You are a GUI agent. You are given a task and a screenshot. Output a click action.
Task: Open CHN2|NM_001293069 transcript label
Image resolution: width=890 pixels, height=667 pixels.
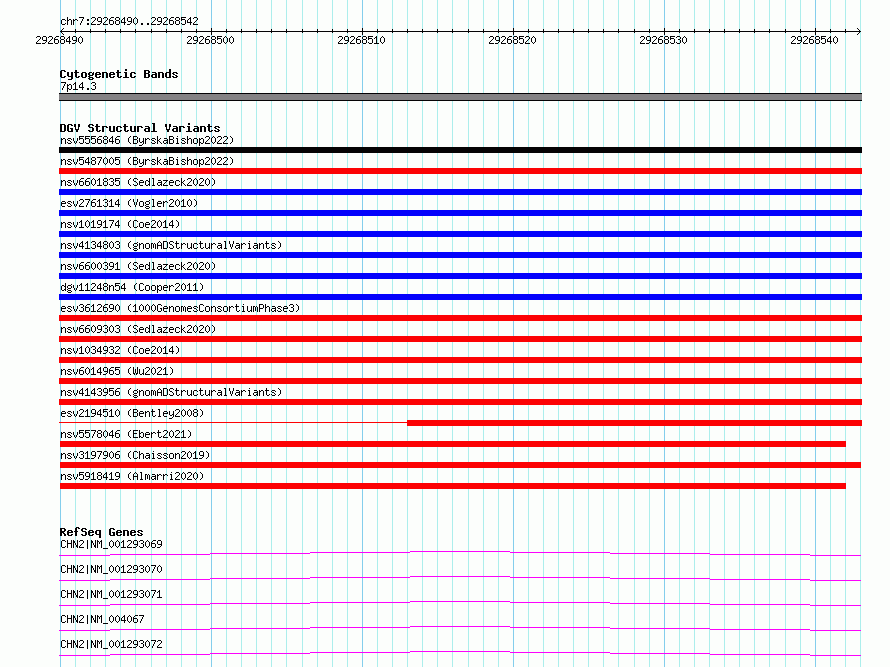coord(111,544)
